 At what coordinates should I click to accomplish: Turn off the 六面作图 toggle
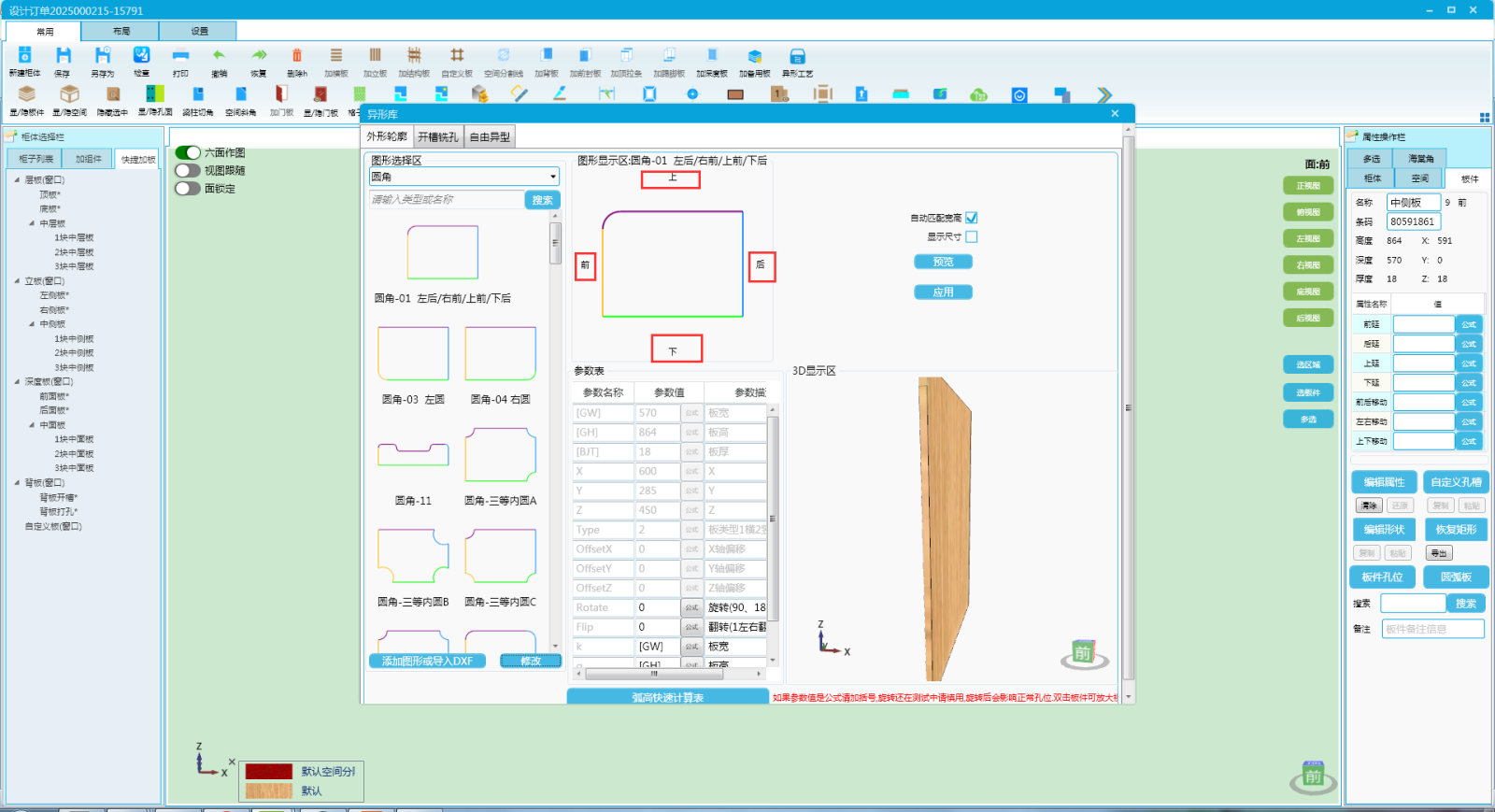pyautogui.click(x=188, y=152)
